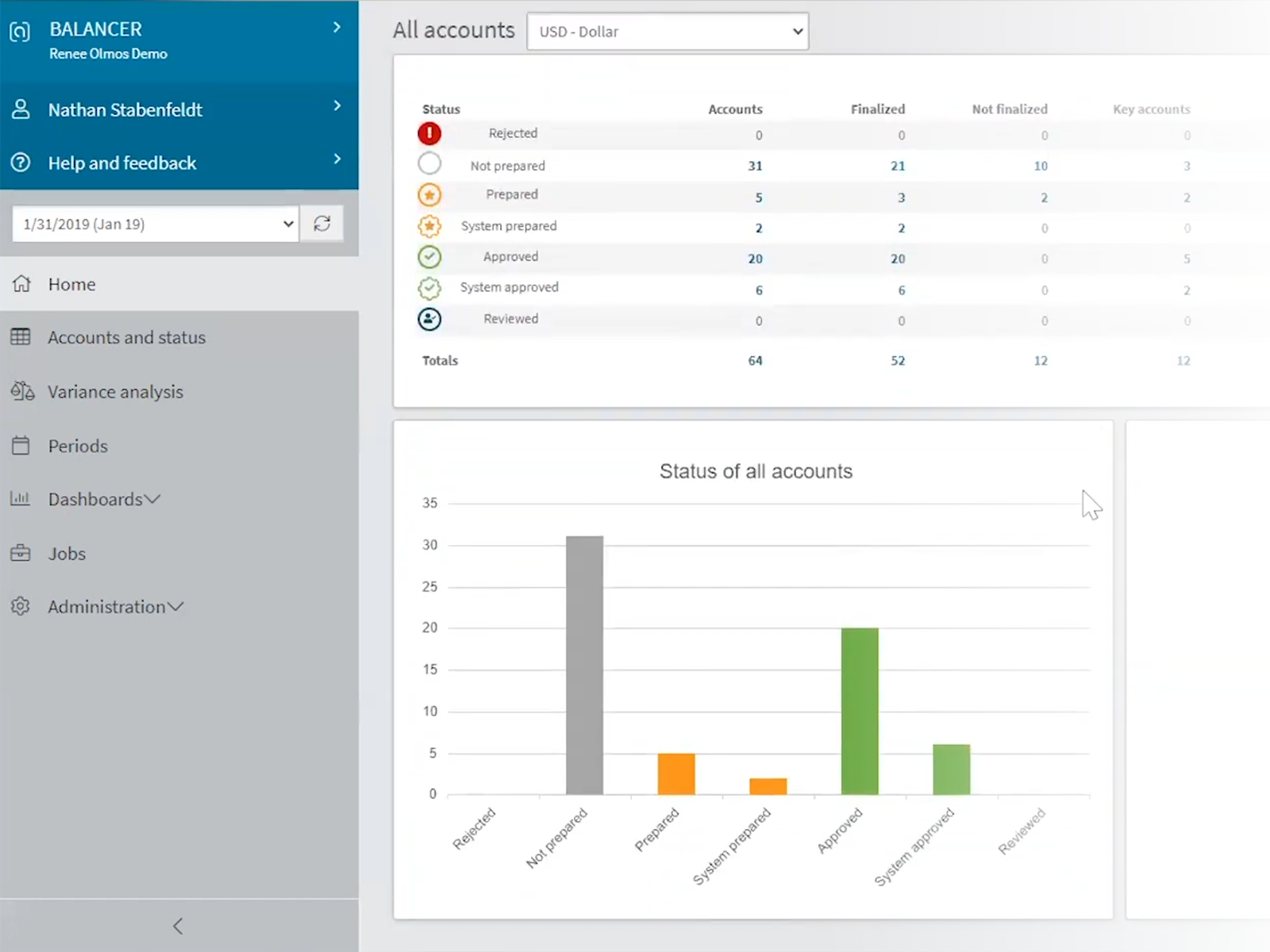The width and height of the screenshot is (1270, 952).
Task: Click the red Rejected status icon
Action: point(429,133)
